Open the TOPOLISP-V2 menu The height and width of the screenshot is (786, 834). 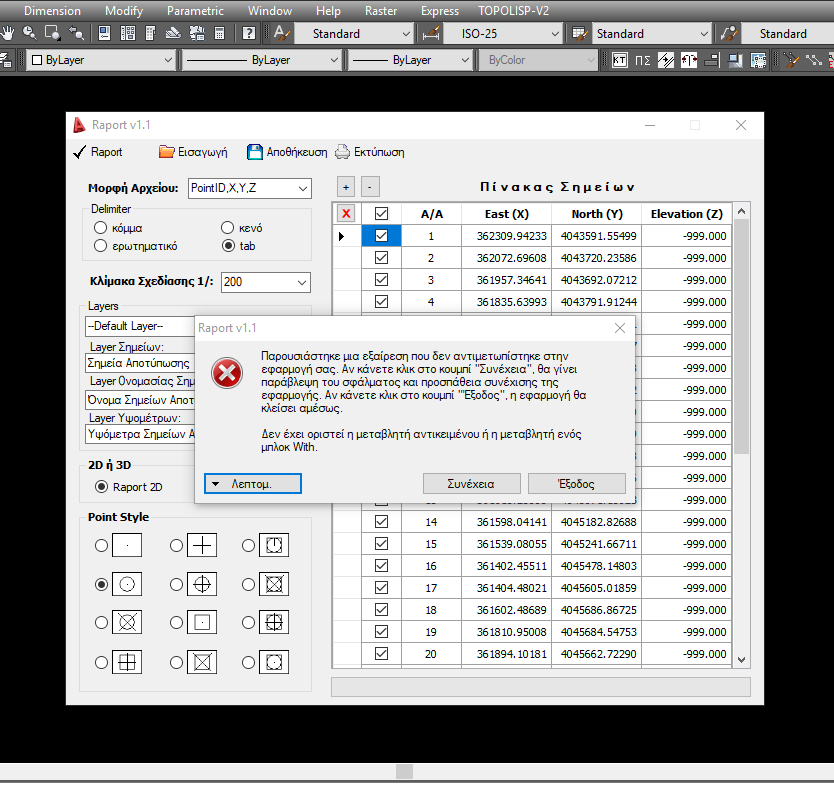pos(513,11)
